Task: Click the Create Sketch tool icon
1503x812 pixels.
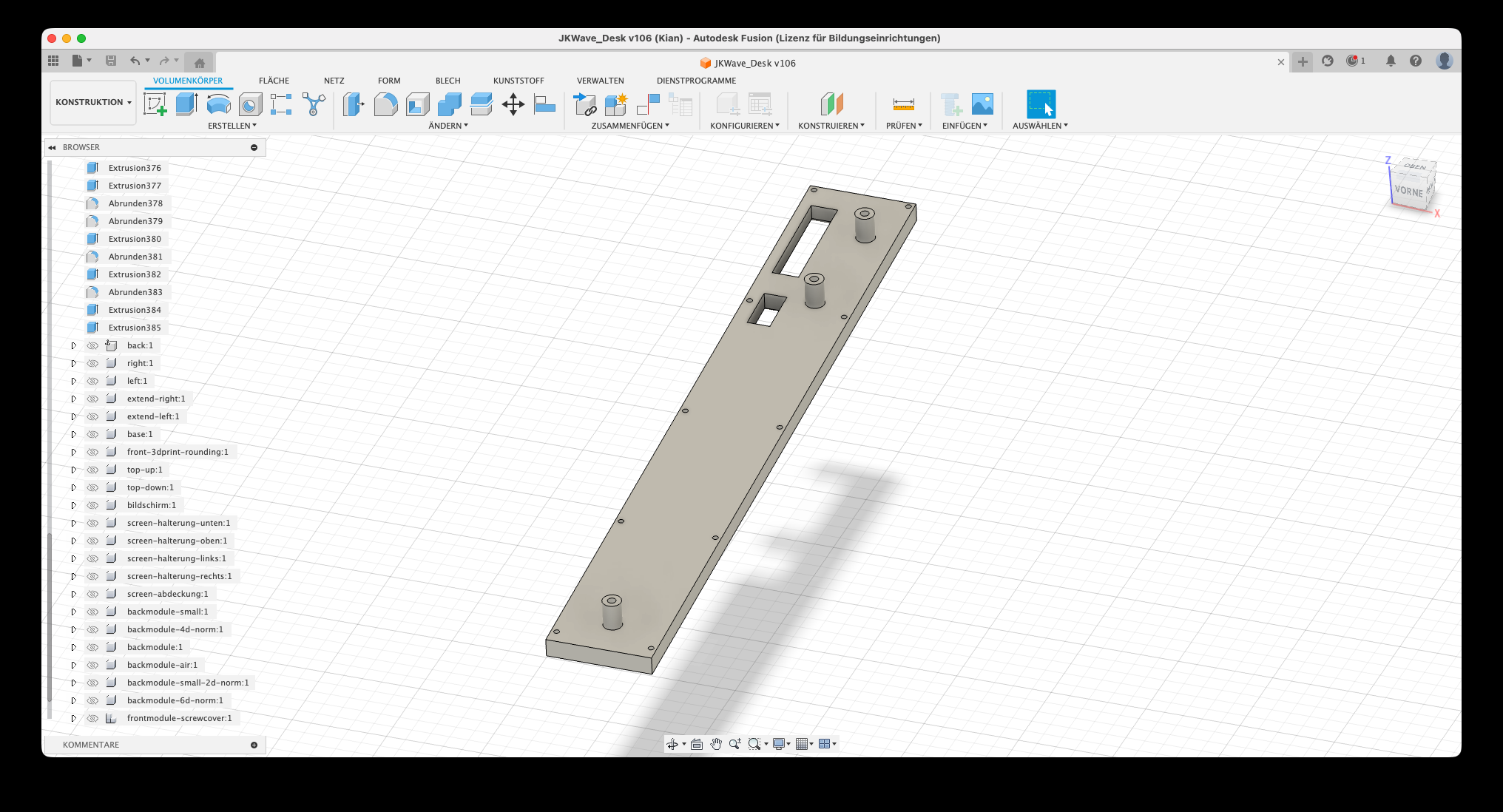Action: pos(155,104)
